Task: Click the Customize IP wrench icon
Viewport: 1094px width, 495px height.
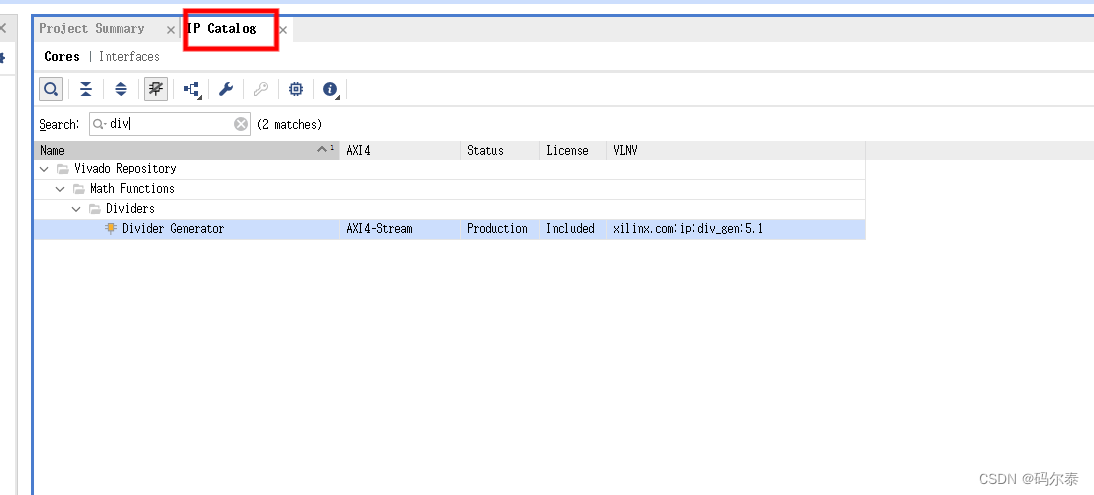Action: pyautogui.click(x=225, y=89)
